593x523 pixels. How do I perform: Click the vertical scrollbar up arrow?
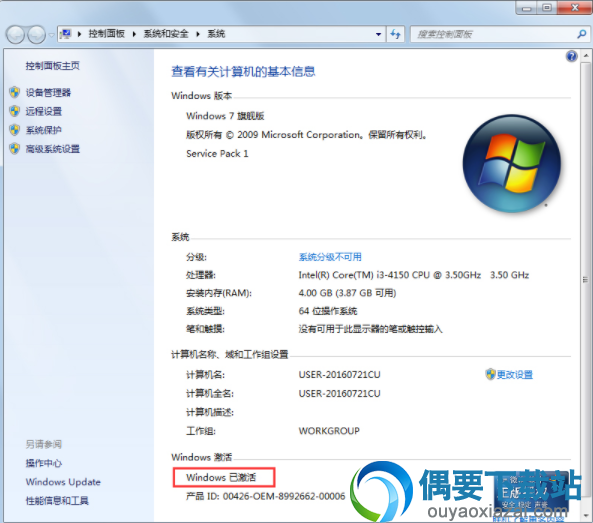[586, 55]
